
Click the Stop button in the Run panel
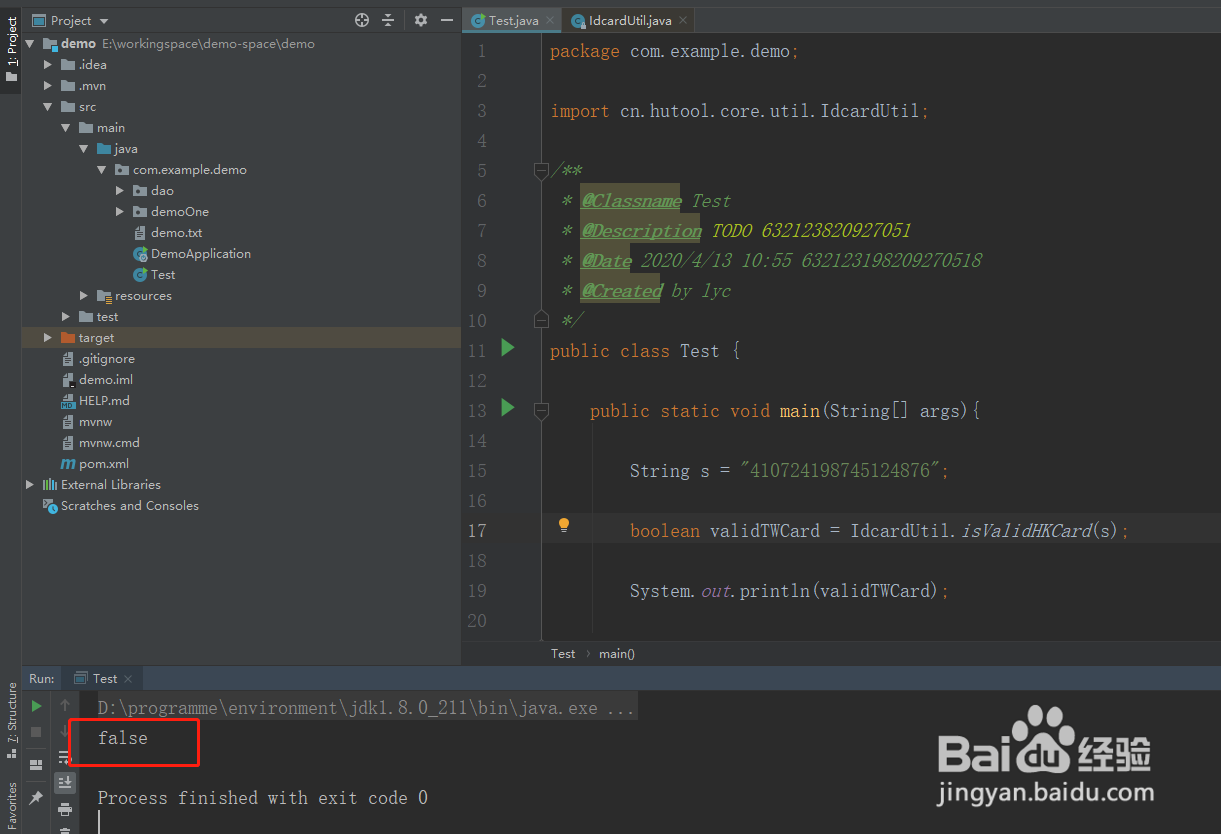pyautogui.click(x=36, y=733)
